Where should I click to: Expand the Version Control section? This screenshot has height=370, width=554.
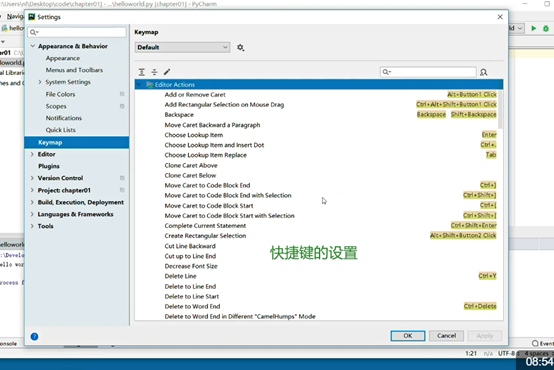tap(32, 178)
